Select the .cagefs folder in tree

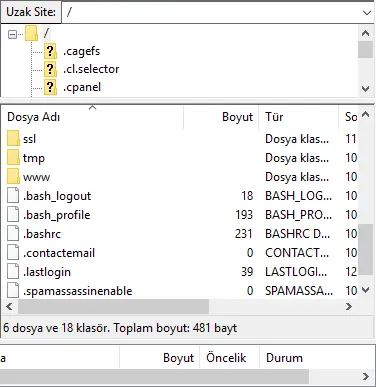[81, 51]
